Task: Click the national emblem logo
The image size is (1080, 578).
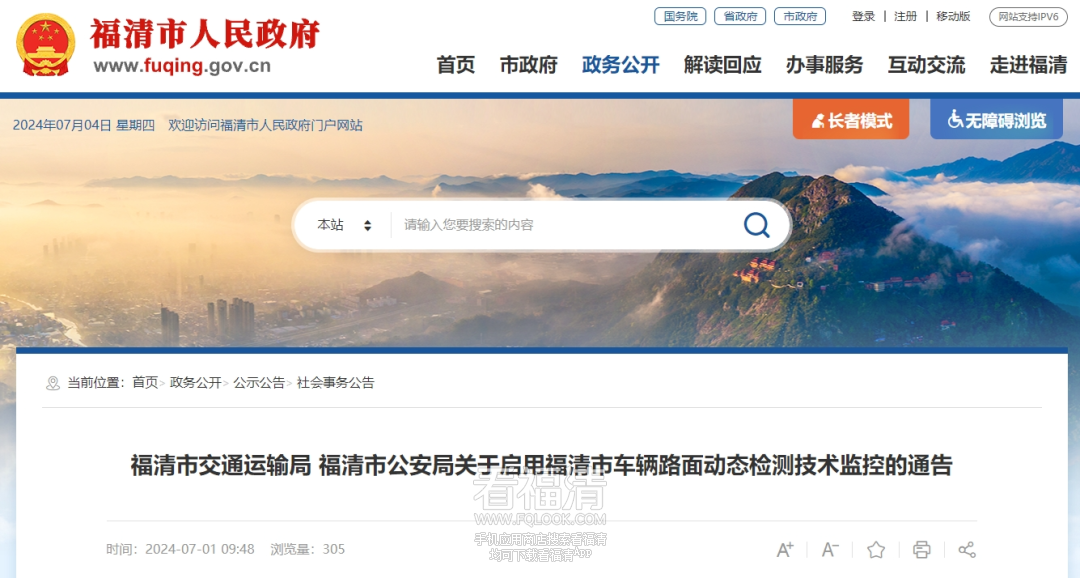Action: (45, 45)
